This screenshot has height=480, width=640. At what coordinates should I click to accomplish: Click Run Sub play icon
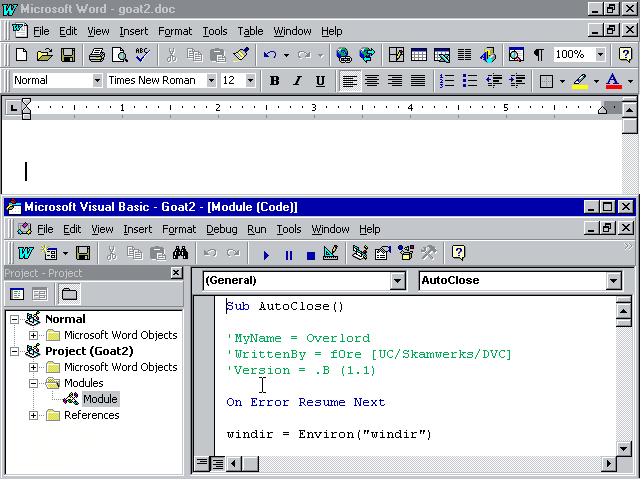pyautogui.click(x=266, y=255)
